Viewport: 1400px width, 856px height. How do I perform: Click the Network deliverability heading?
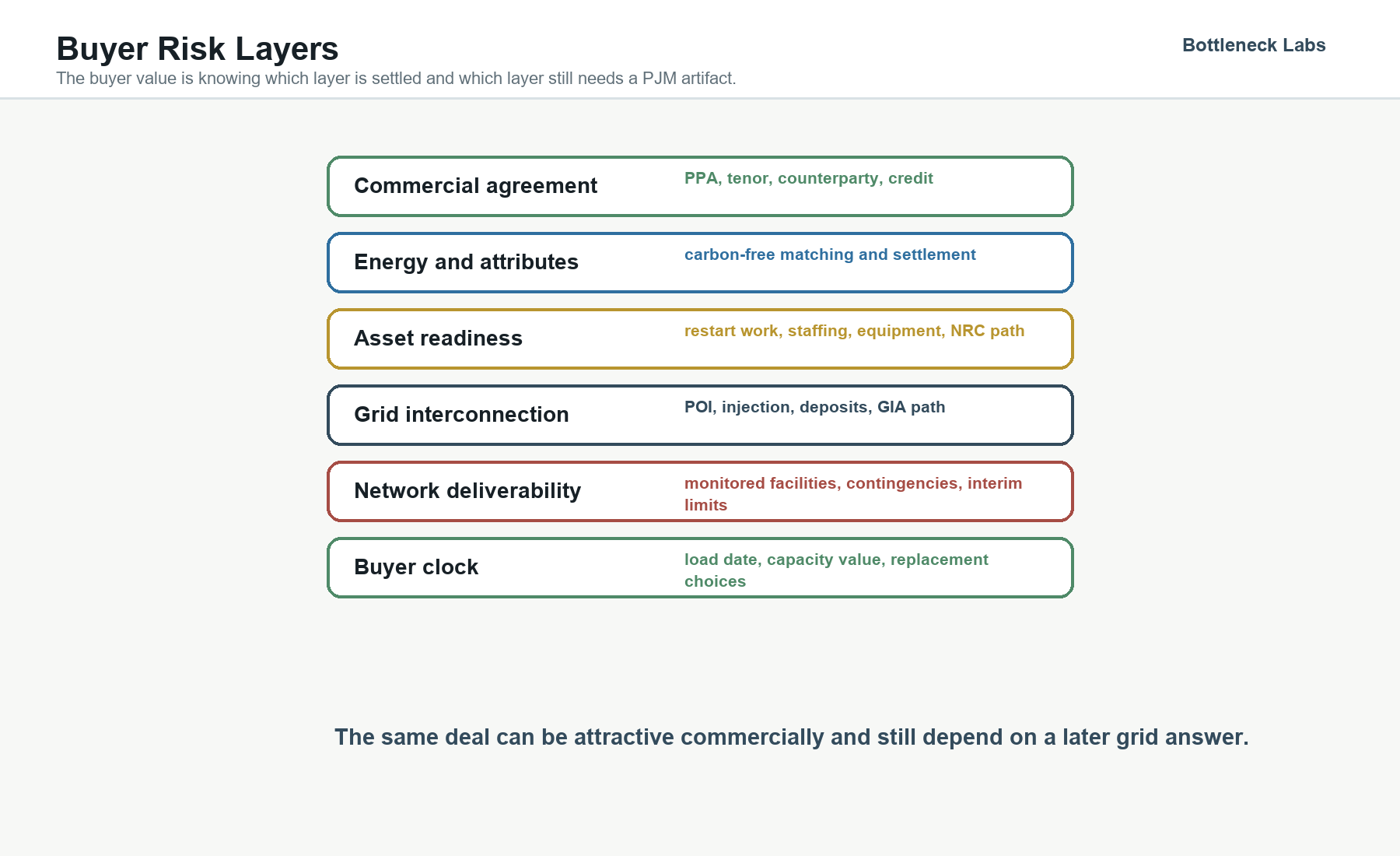[467, 491]
